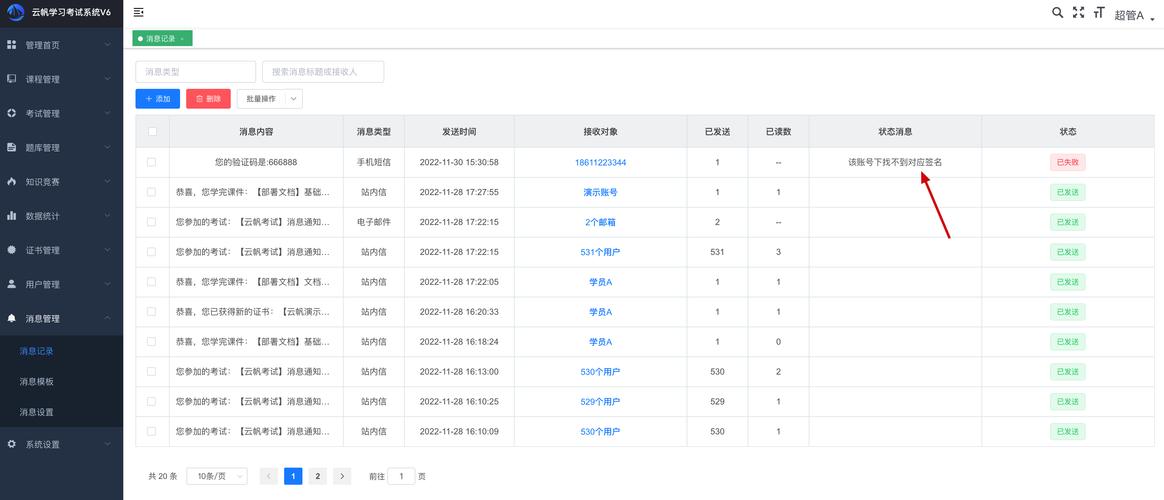Check the row sent at 2022-11-28 16:20:33
This screenshot has height=500, width=1164.
[152, 312]
